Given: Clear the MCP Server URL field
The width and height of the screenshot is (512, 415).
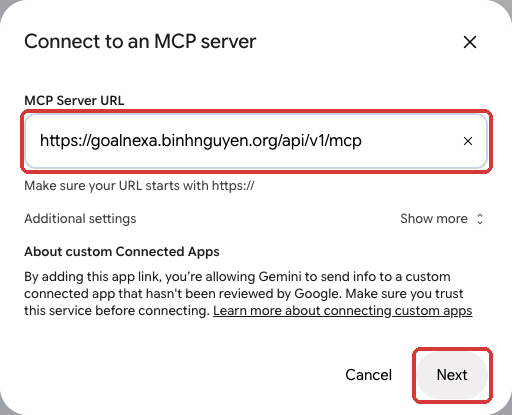Looking at the screenshot, I should click(468, 141).
